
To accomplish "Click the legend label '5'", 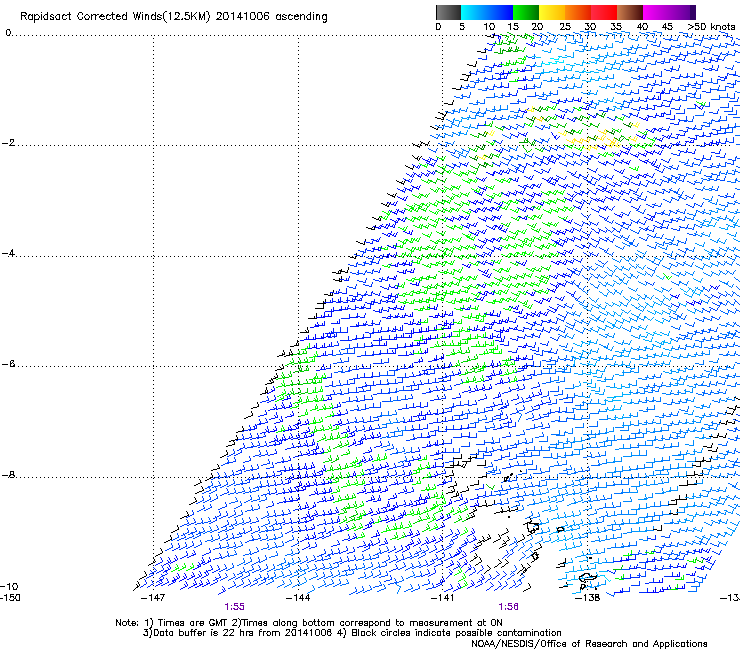I will tap(462, 27).
